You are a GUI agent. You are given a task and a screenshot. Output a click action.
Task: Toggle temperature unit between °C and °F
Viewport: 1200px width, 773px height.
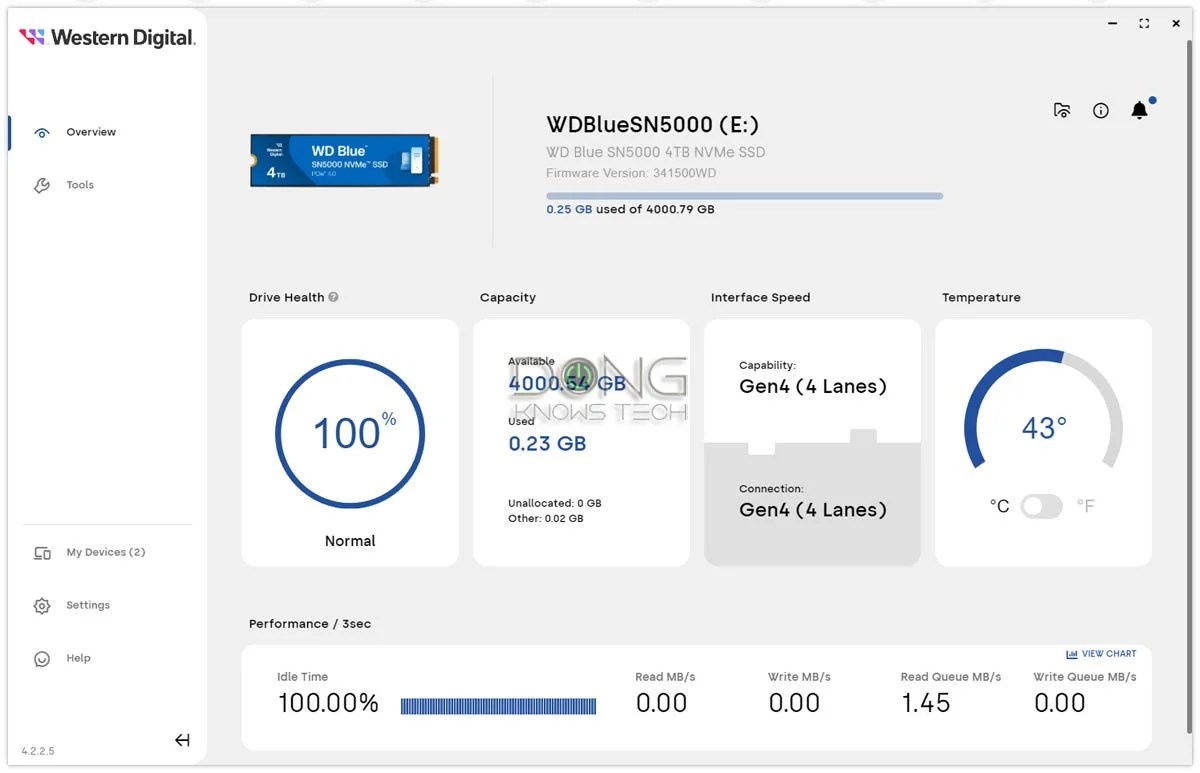(x=1041, y=506)
